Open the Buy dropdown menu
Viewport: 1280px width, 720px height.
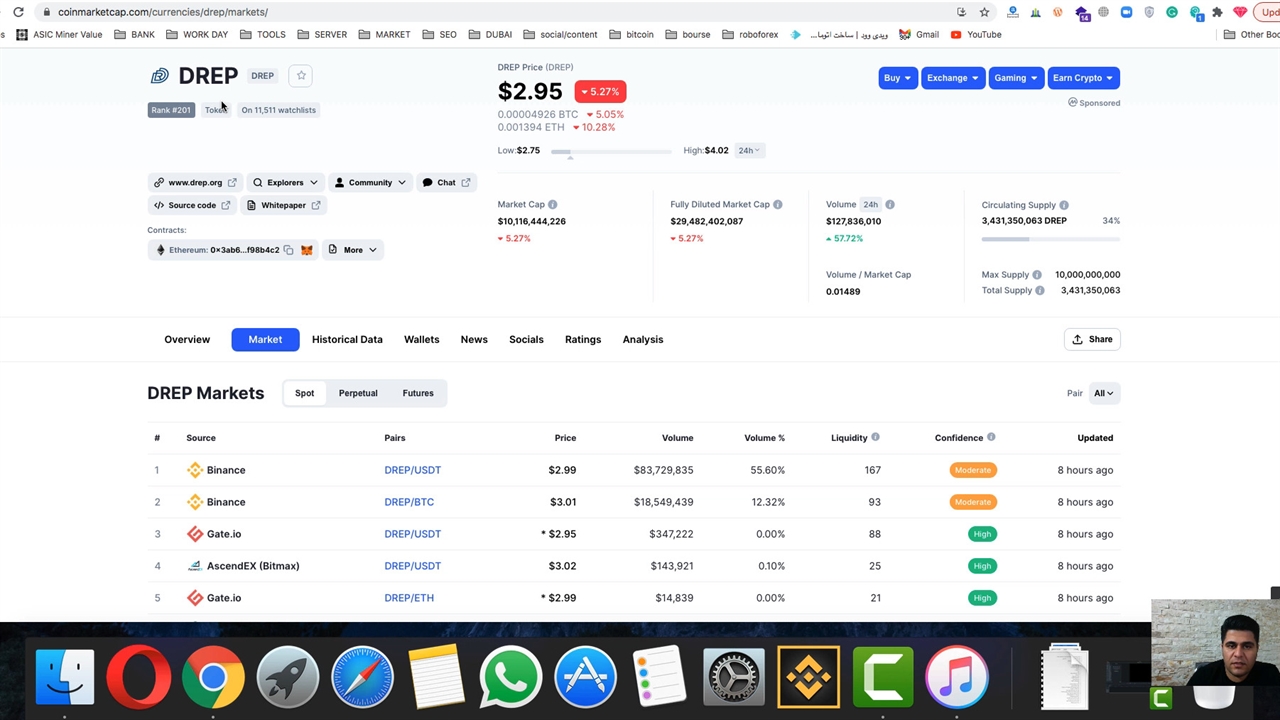tap(897, 78)
